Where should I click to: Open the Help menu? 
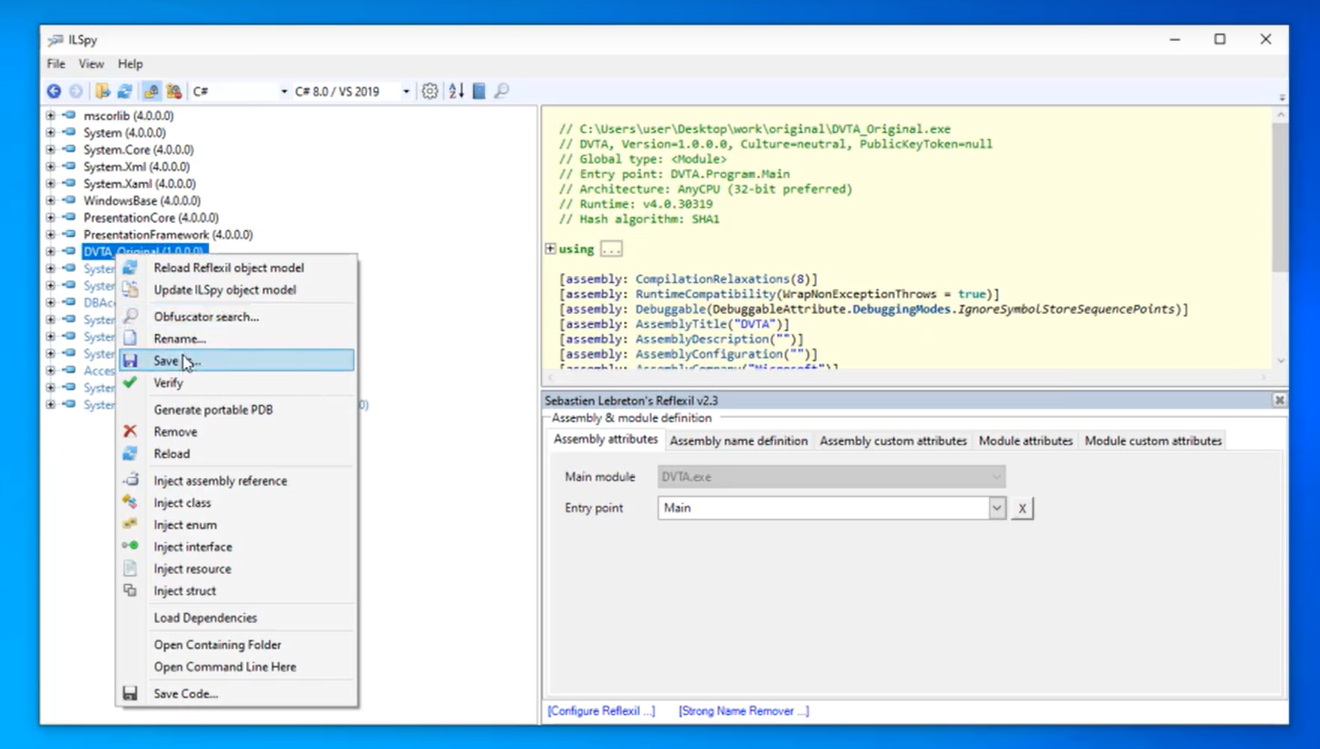click(x=130, y=64)
